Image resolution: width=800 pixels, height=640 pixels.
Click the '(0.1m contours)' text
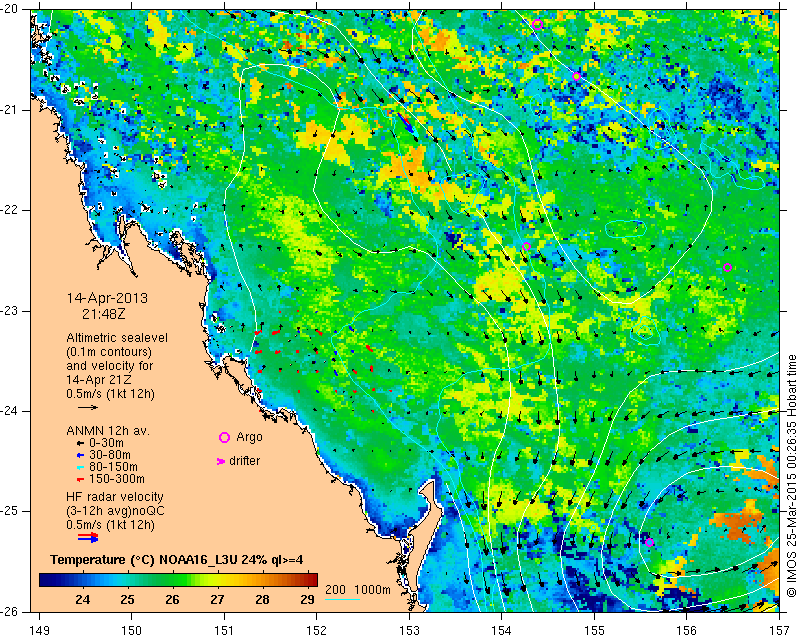click(x=109, y=352)
